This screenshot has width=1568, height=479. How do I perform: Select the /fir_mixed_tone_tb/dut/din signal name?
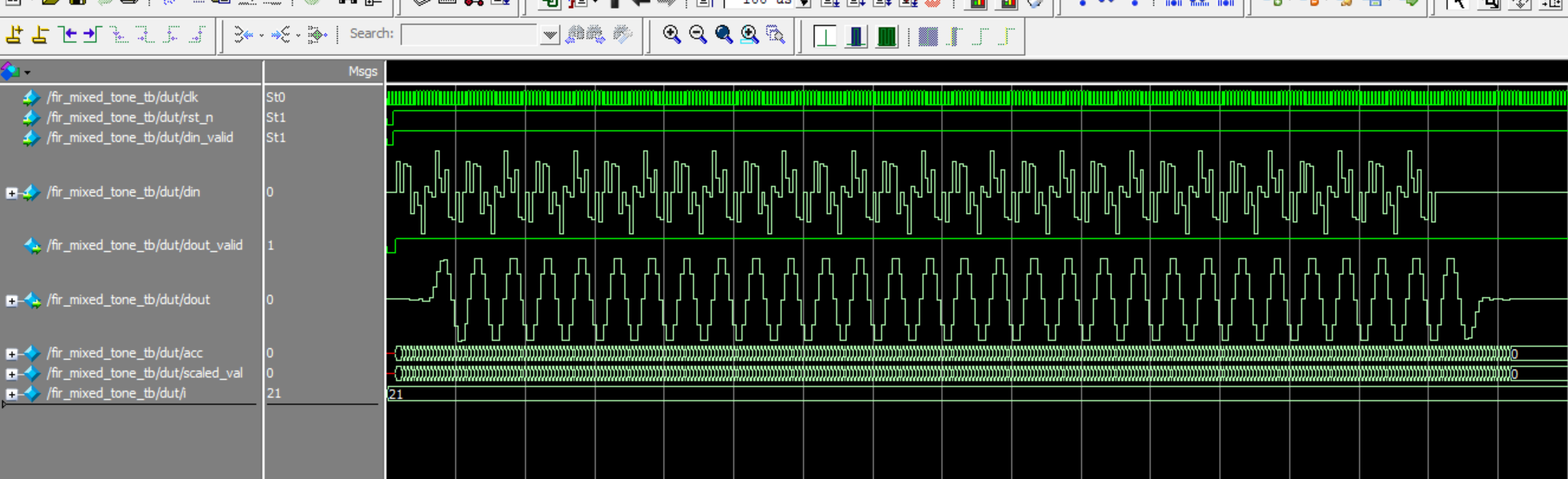pyautogui.click(x=123, y=192)
